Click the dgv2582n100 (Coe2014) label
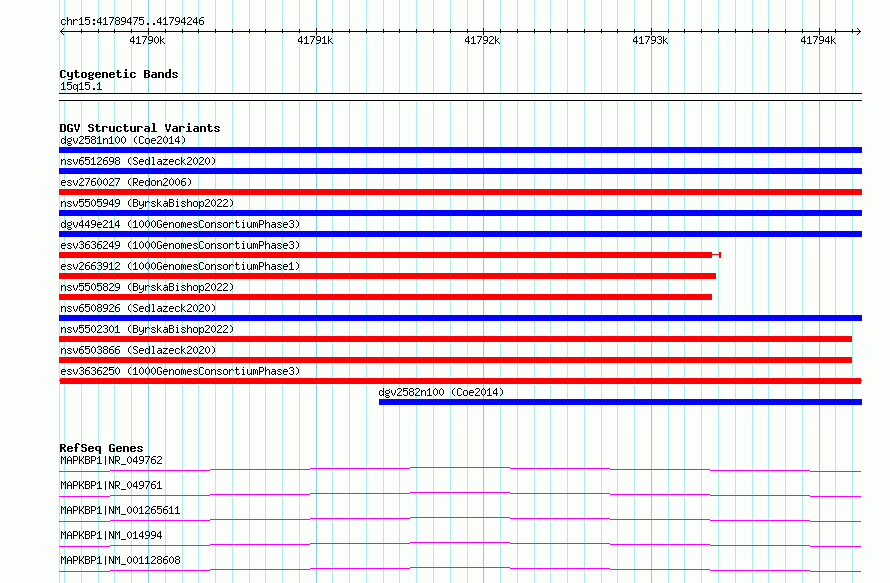The image size is (890, 583). pos(441,392)
